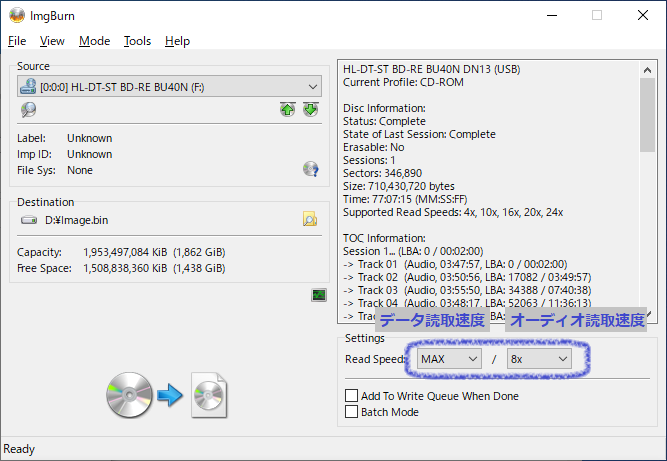This screenshot has width=667, height=461.
Task: Enable Add To Write Queue When Done
Action: point(432,396)
